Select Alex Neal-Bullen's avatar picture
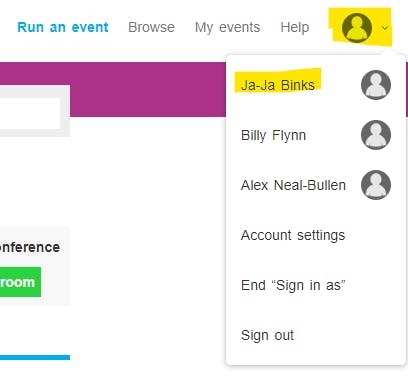This screenshot has width=408, height=376. 376,185
